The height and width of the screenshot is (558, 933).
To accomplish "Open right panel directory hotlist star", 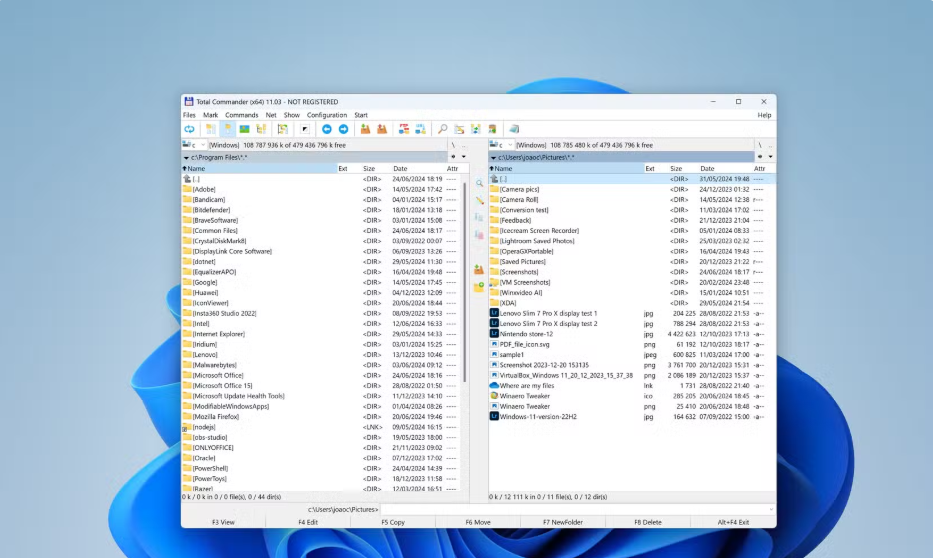I will click(x=760, y=157).
